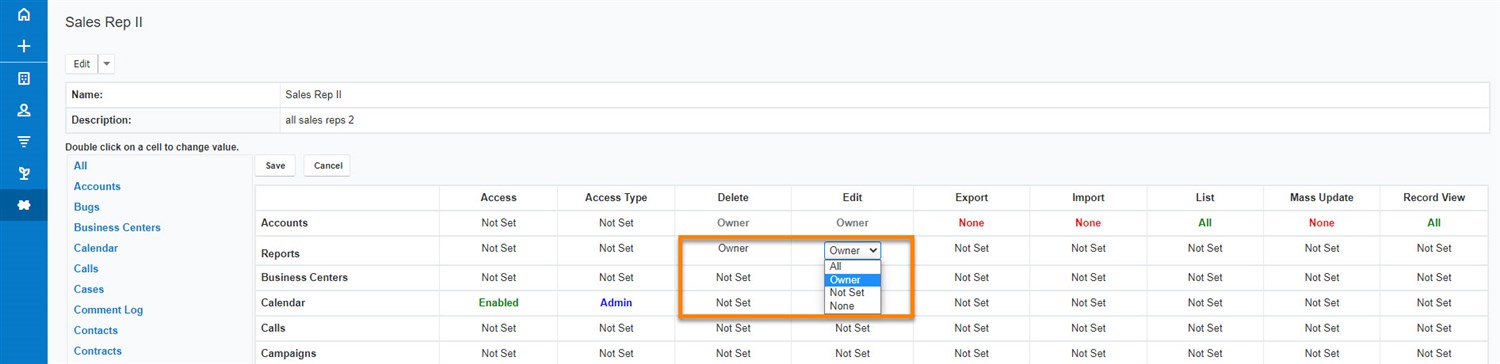Open the Business Centers module link
Screen dimensions: 1500x364
click(117, 227)
